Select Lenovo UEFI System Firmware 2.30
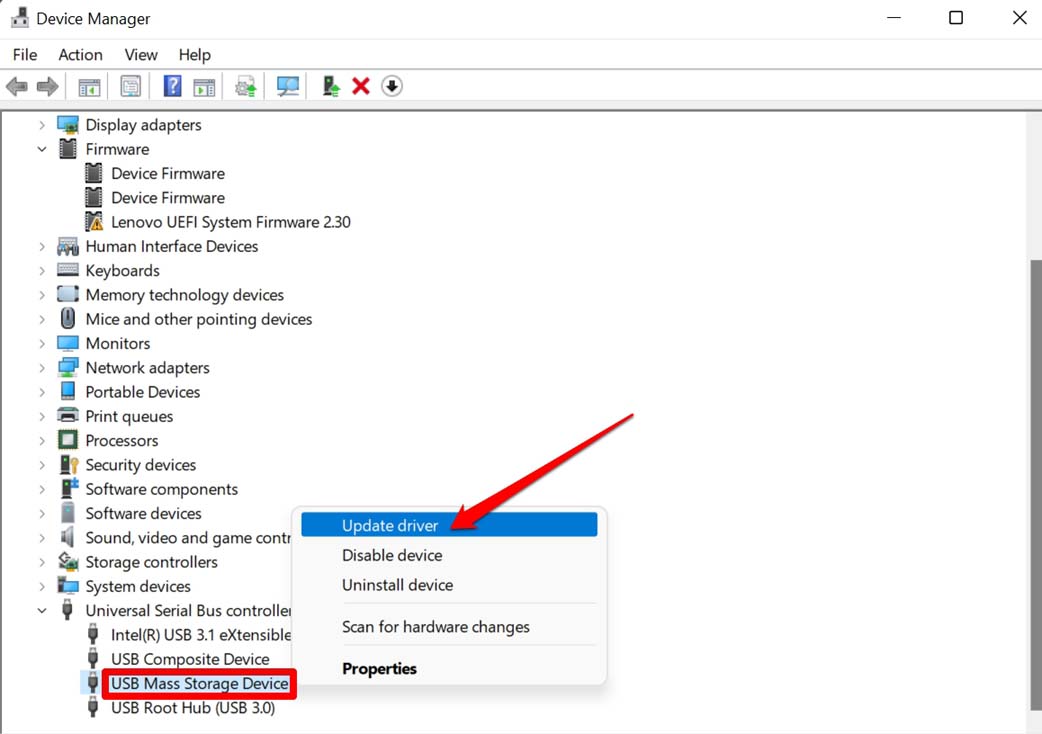 pyautogui.click(x=230, y=222)
